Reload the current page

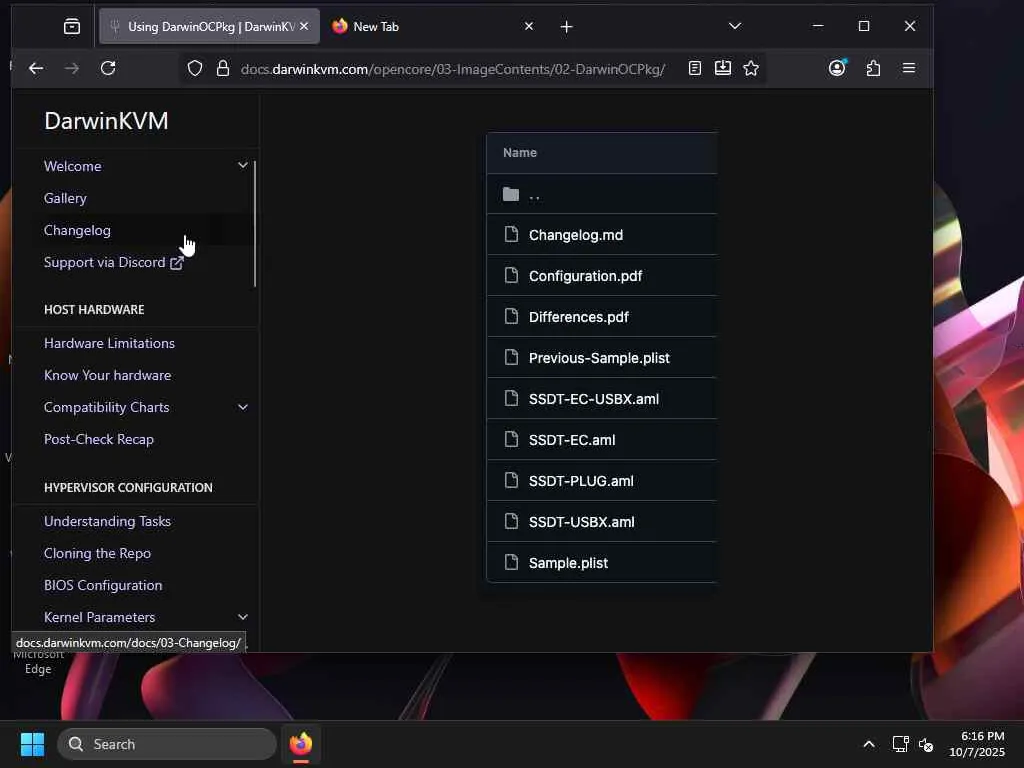click(108, 68)
